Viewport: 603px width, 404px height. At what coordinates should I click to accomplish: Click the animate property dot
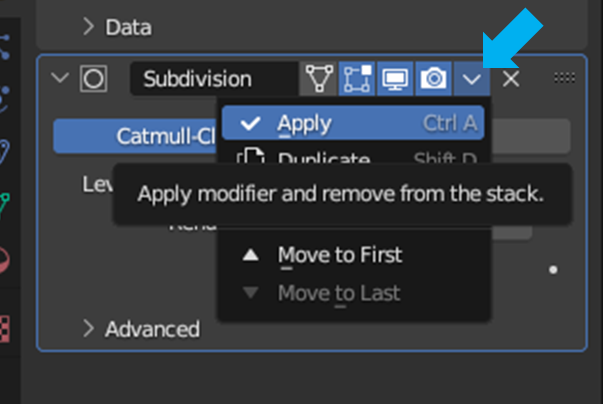[x=553, y=270]
